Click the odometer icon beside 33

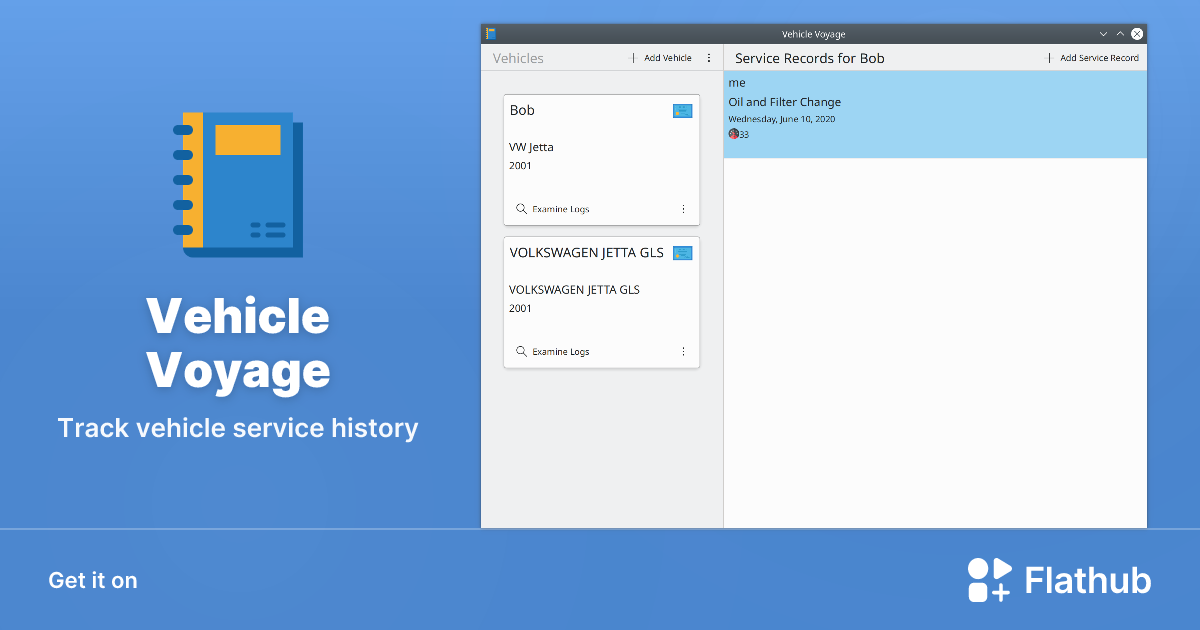733,134
